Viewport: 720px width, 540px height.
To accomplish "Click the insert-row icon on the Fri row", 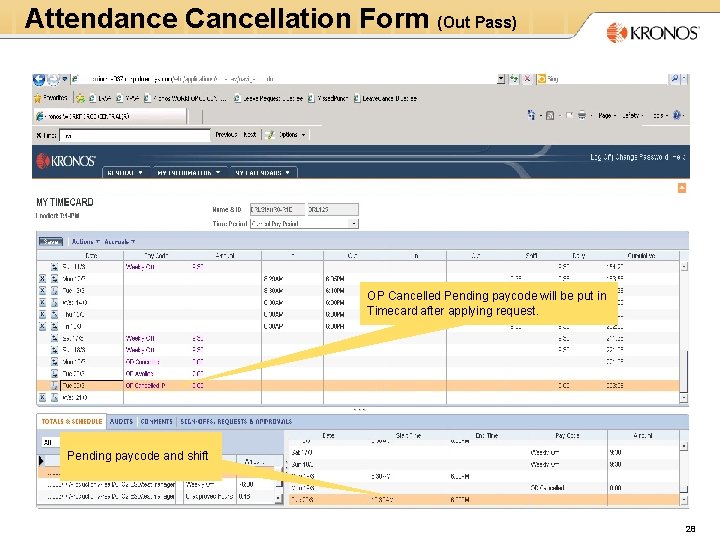I will (54, 326).
